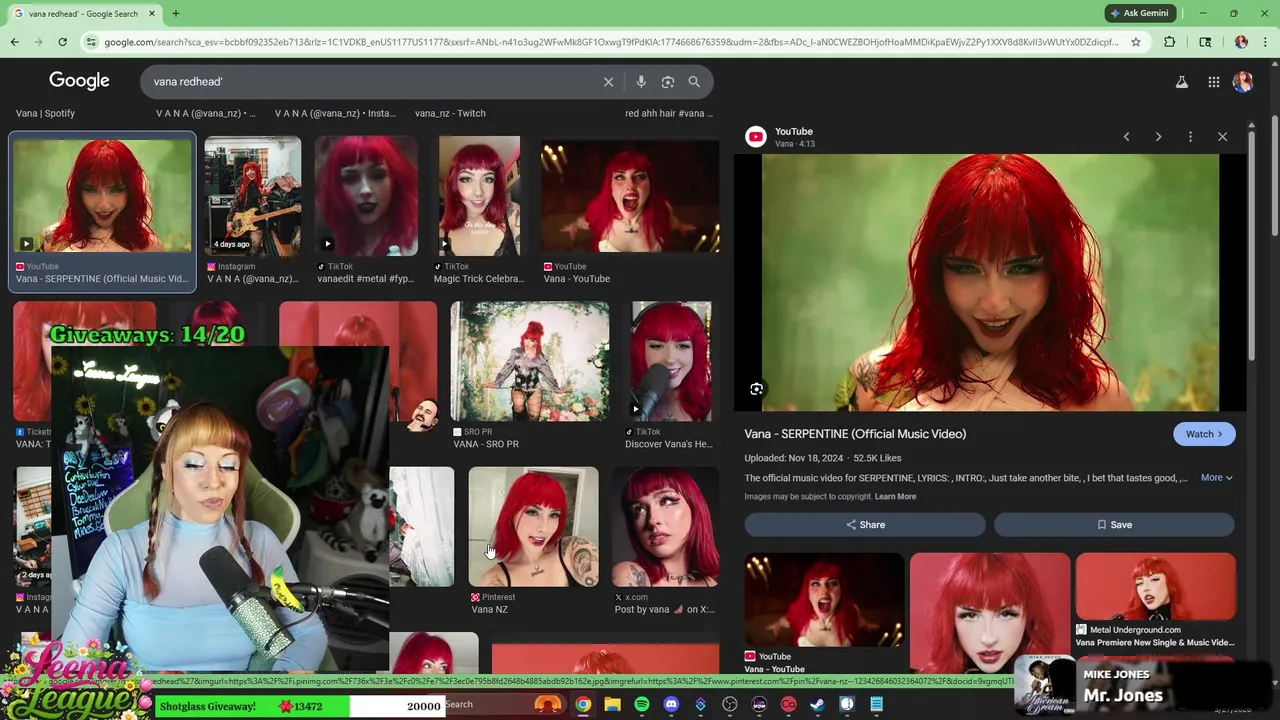Select the 'vana redhead' browser tab

84,14
